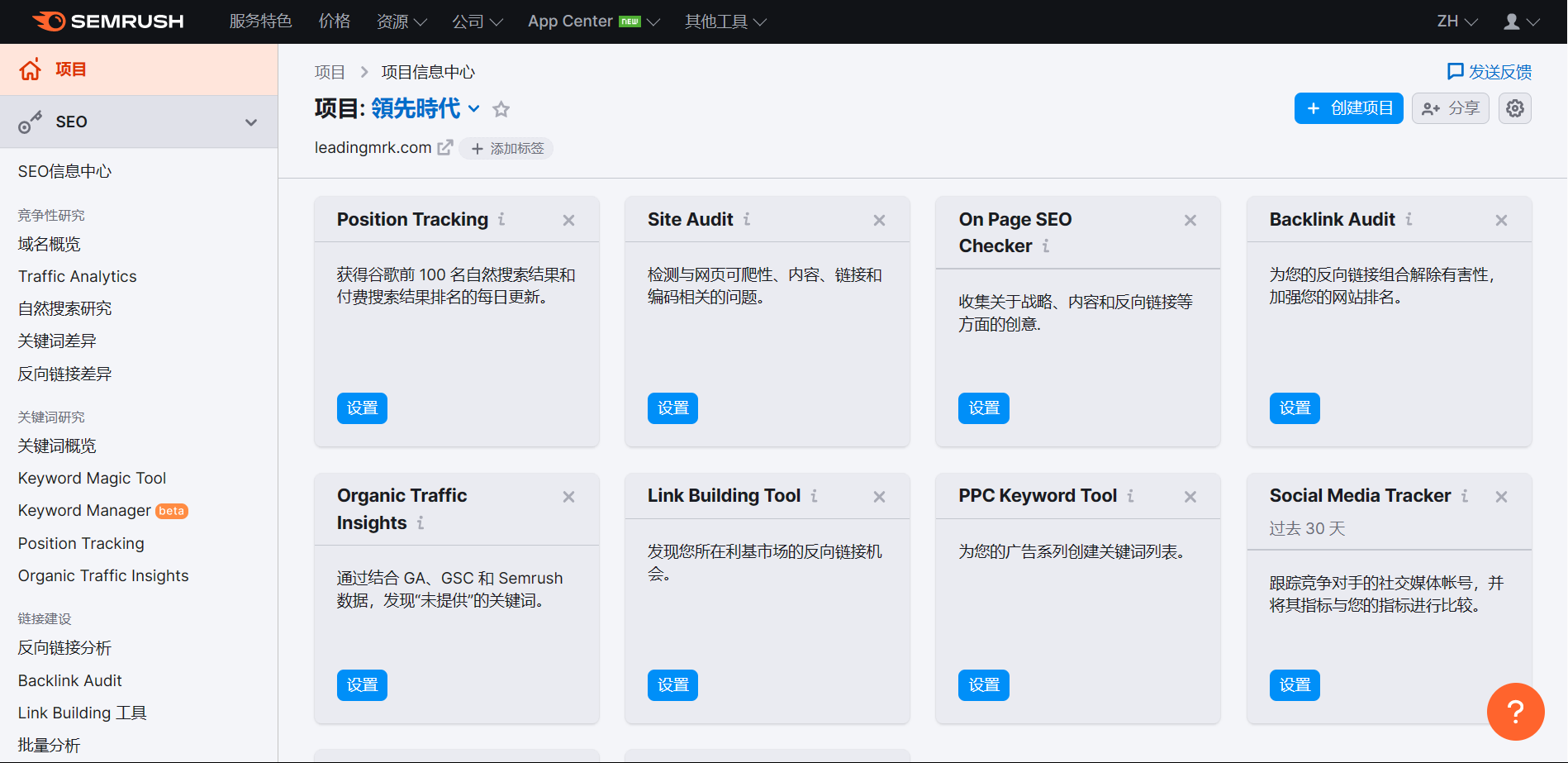The image size is (1568, 763).
Task: Click the info icon on Backlink Audit
Action: [1409, 219]
